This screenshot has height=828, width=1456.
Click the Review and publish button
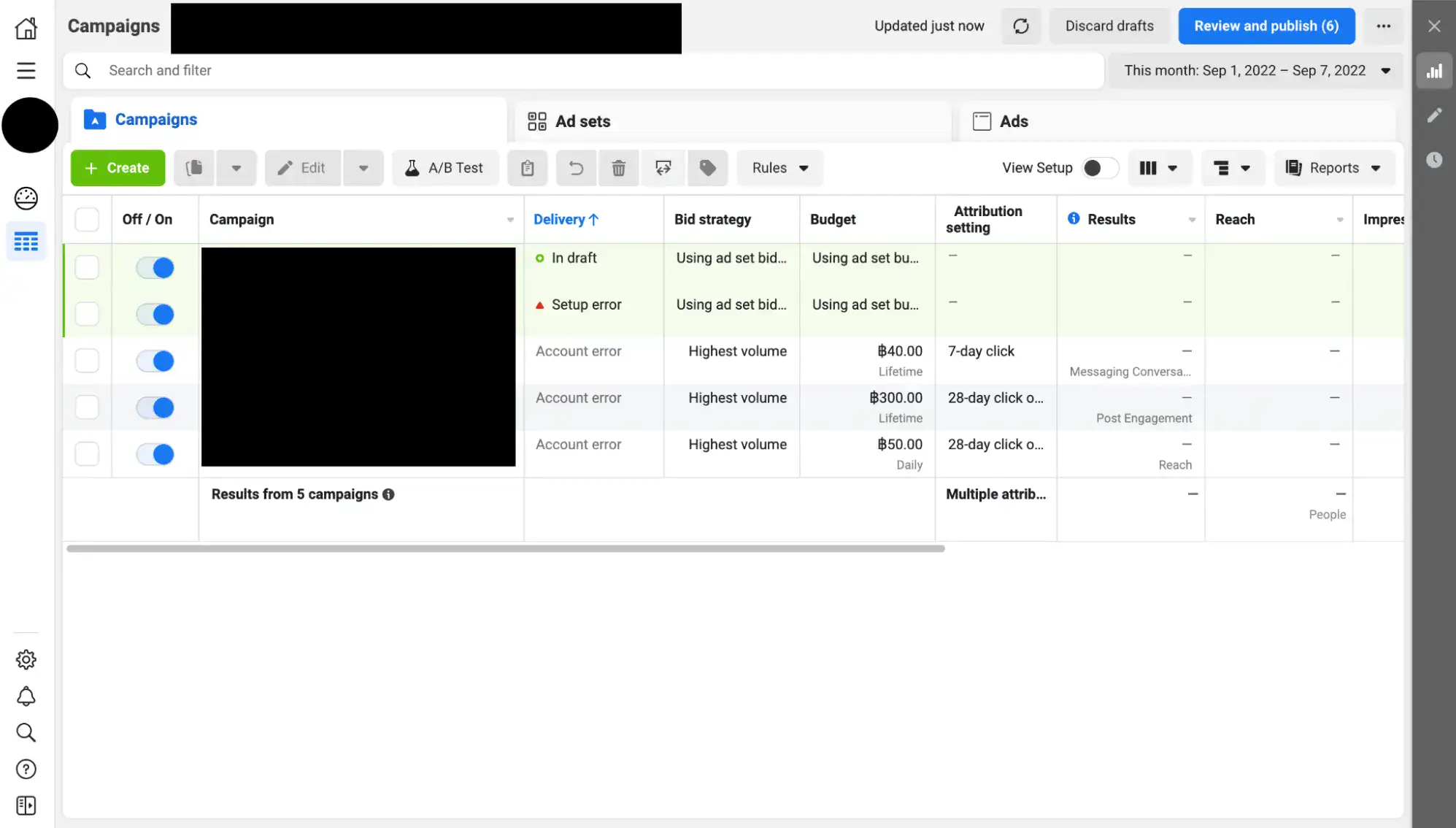click(x=1266, y=26)
